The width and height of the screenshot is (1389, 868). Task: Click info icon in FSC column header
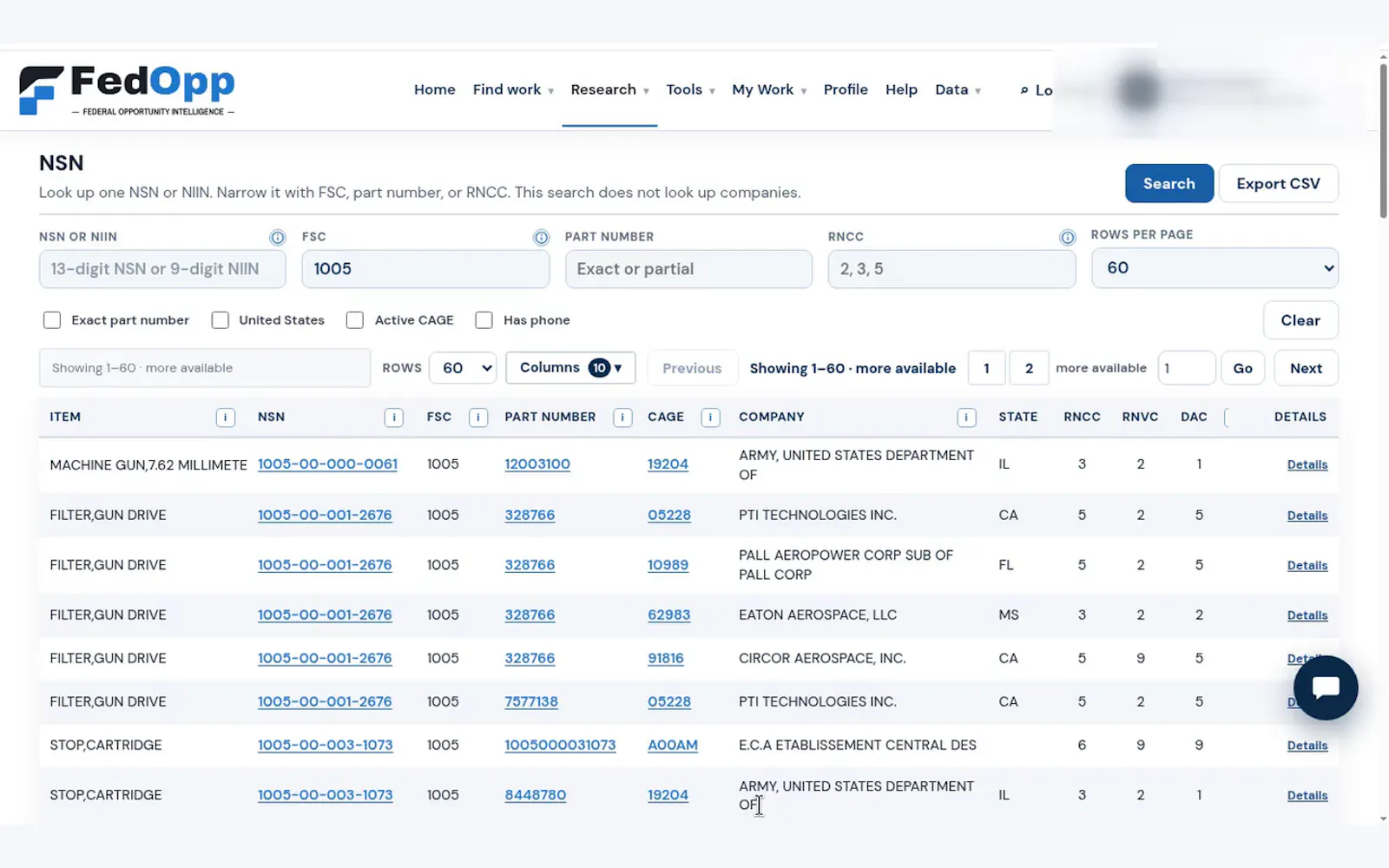[x=477, y=418]
